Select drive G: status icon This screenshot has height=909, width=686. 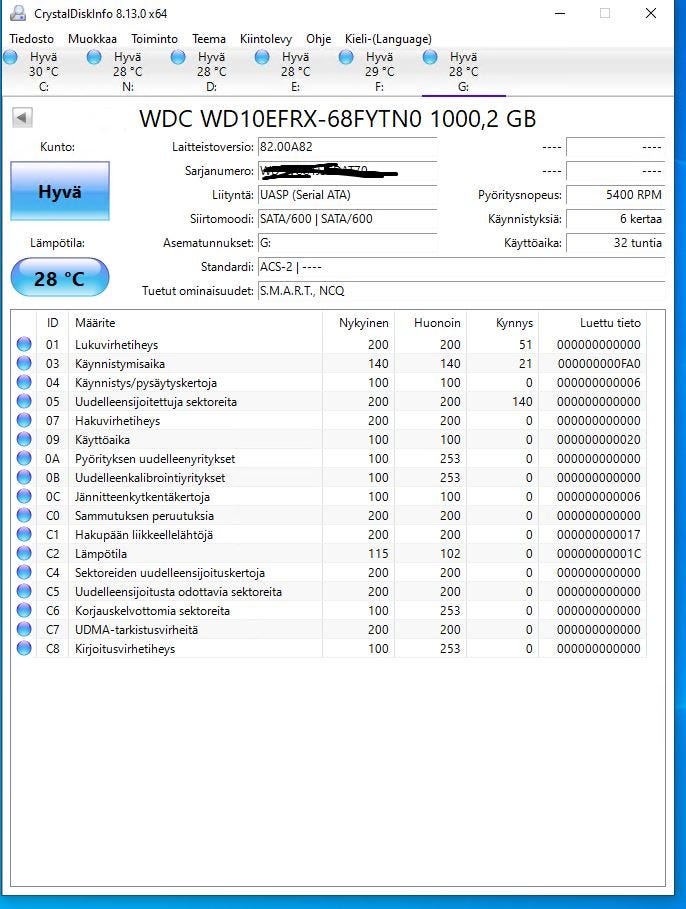click(x=430, y=57)
